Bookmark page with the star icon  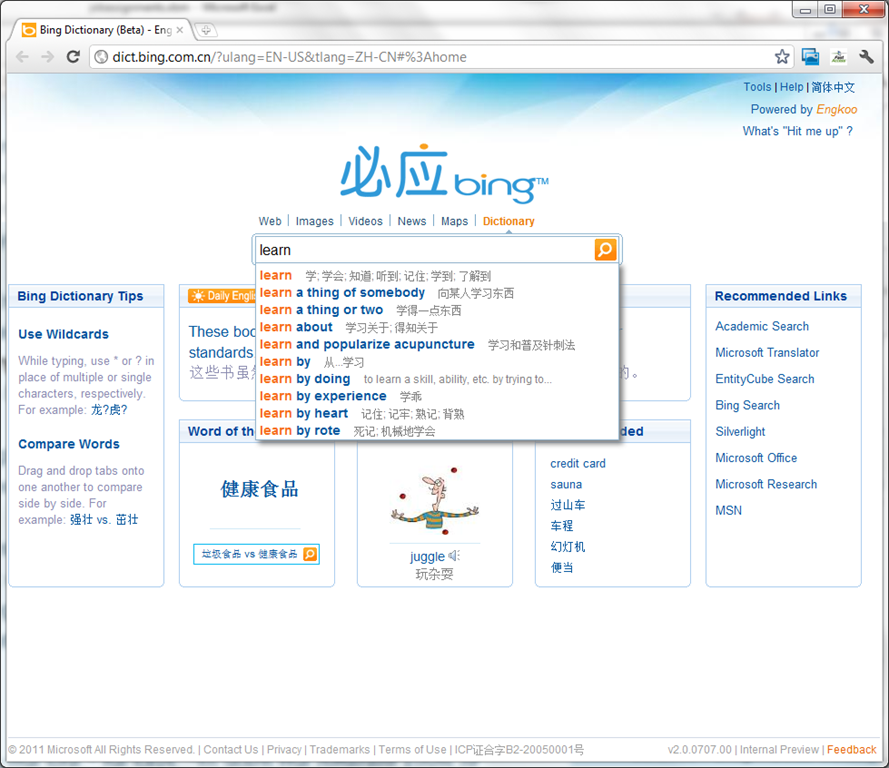click(781, 57)
